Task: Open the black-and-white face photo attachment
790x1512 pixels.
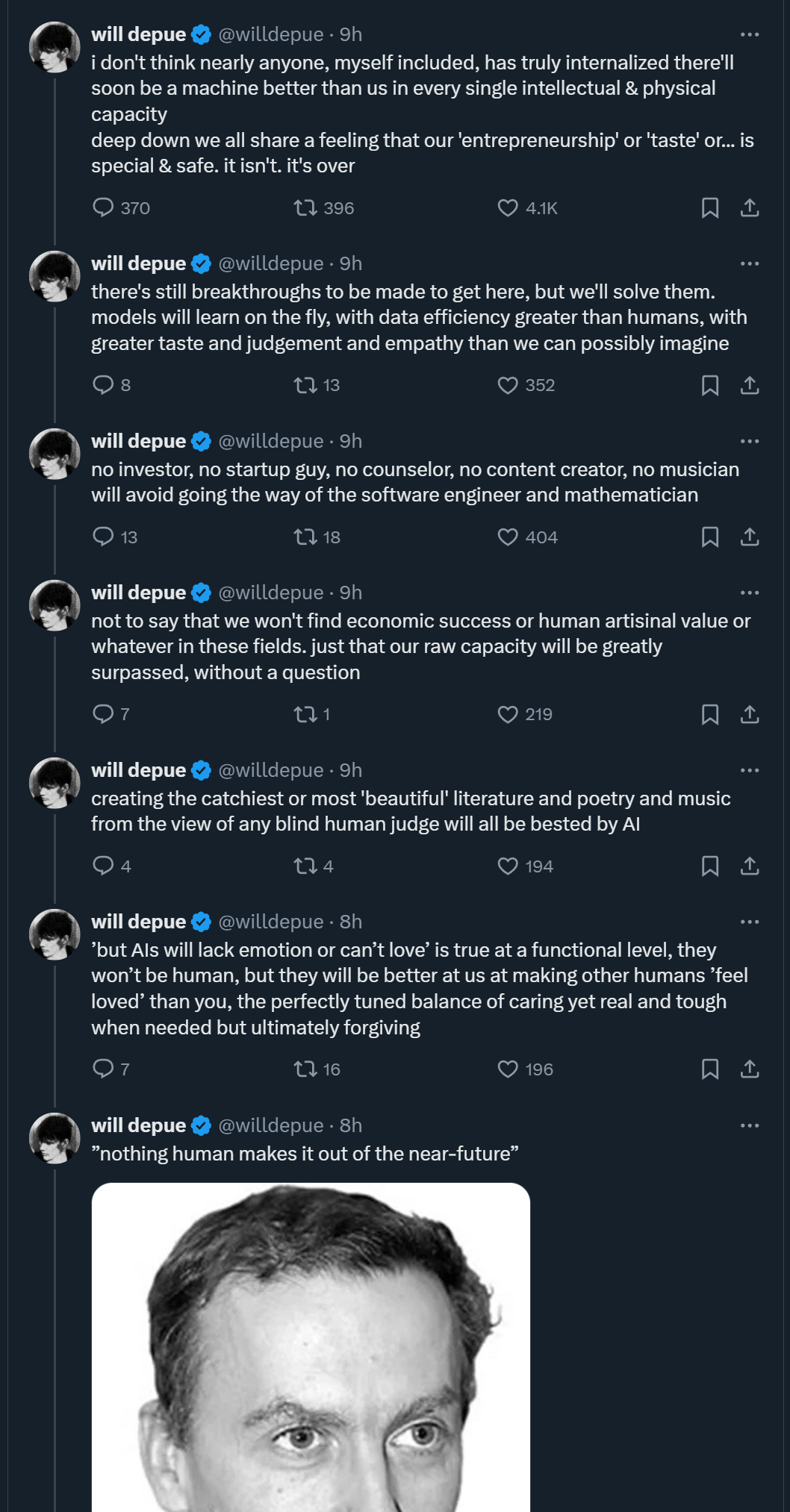Action: 311,1347
